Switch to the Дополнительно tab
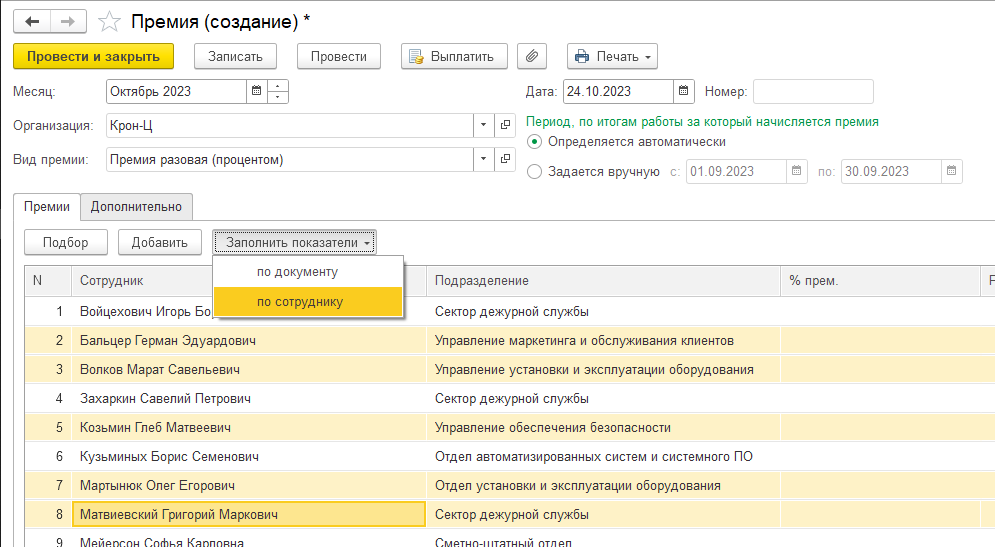 (136, 206)
